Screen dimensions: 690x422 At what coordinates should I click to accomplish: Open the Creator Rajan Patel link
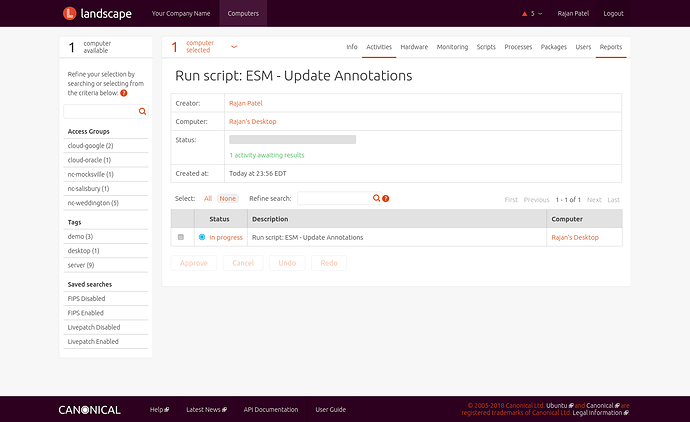coord(246,103)
